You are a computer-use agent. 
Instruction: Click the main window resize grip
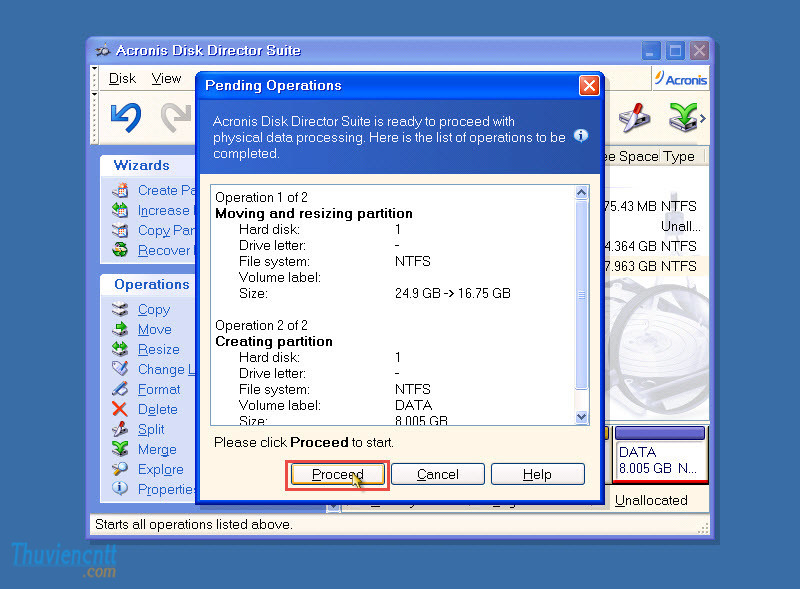[703, 528]
